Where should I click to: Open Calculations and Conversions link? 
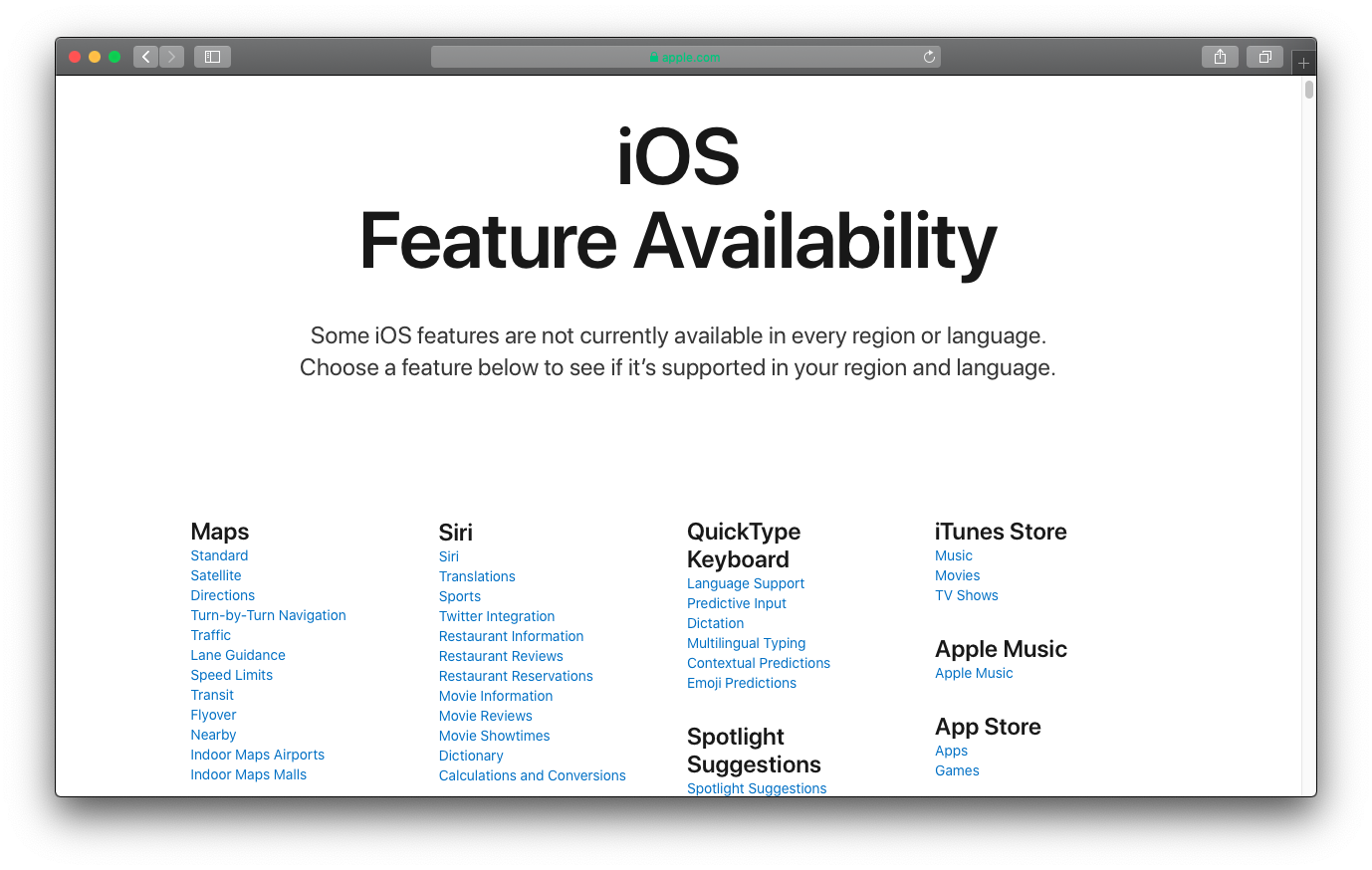point(533,775)
